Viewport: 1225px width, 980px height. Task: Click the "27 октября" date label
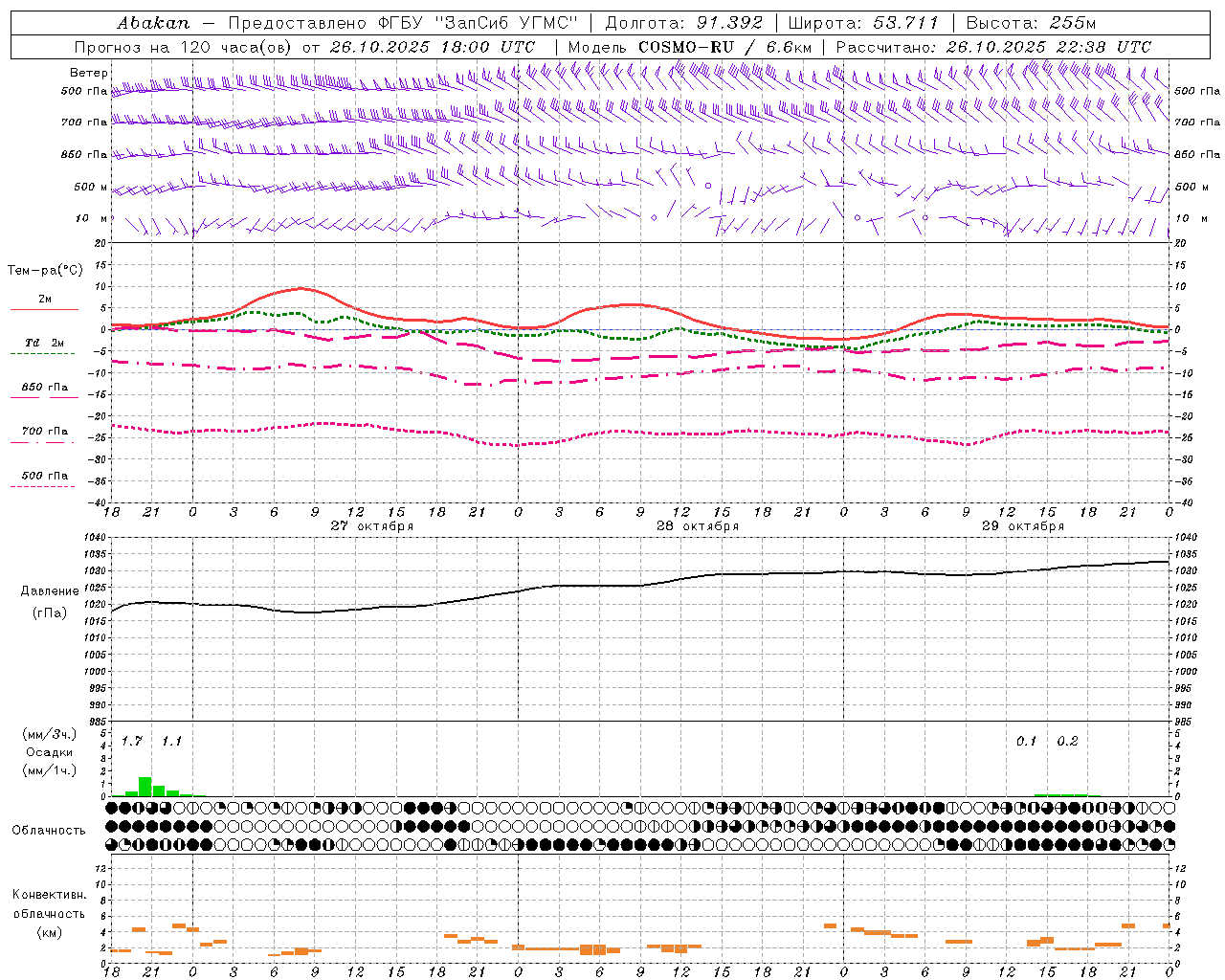[372, 526]
